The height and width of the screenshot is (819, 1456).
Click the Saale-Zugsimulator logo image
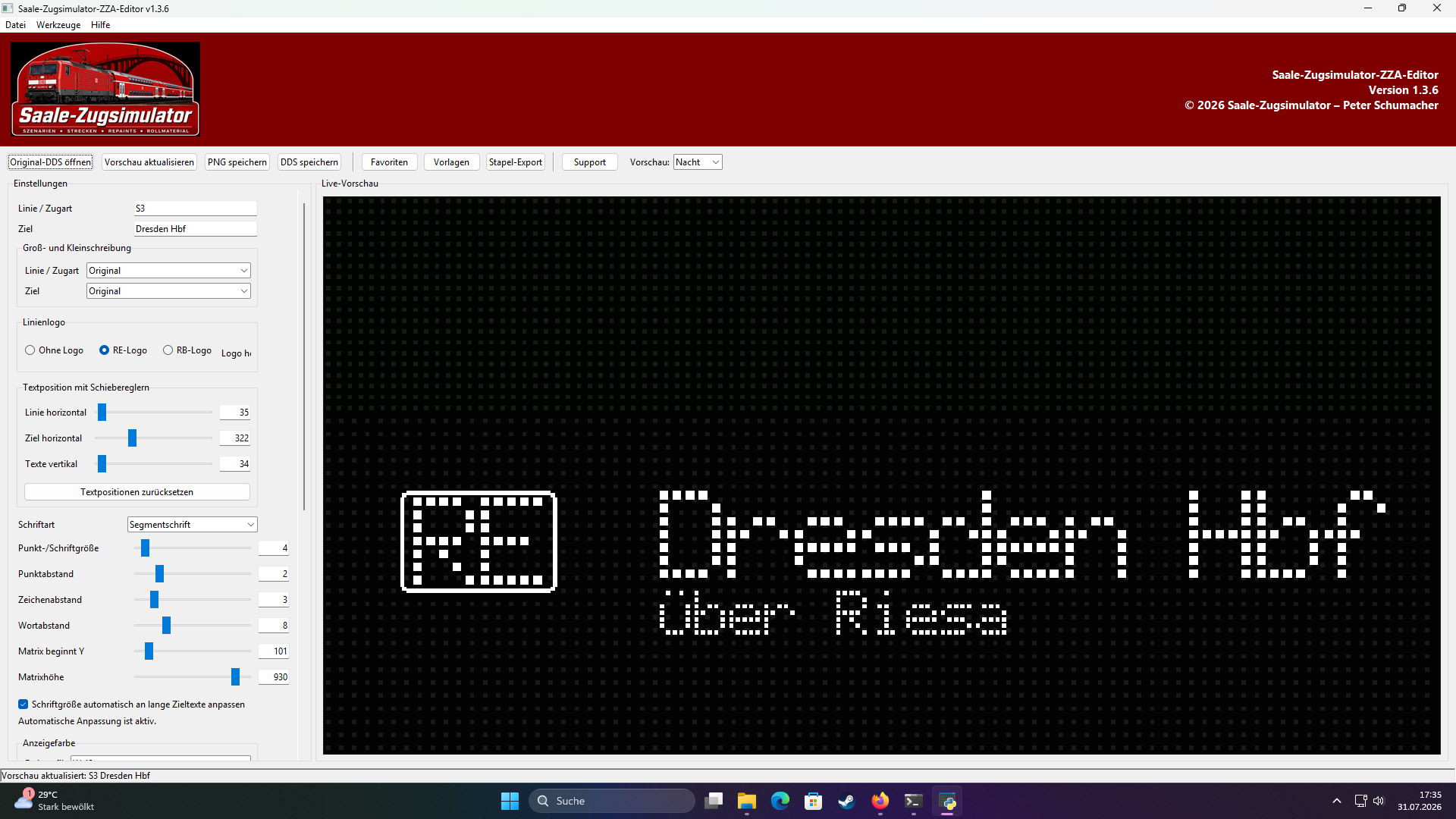pos(105,89)
